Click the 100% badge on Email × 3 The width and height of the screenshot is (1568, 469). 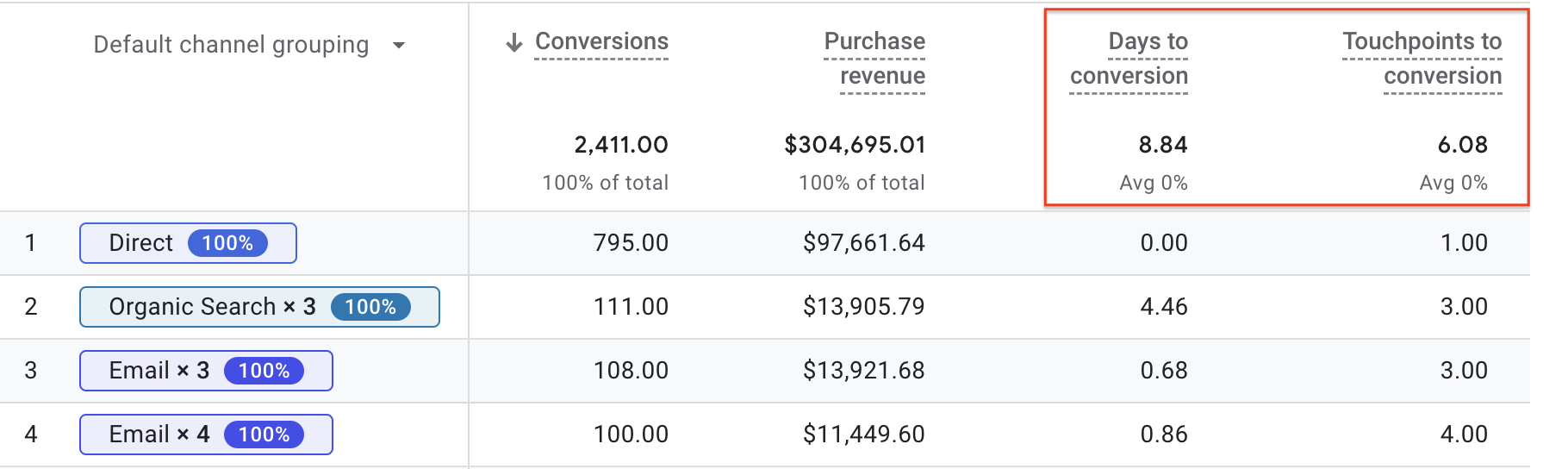[x=264, y=371]
